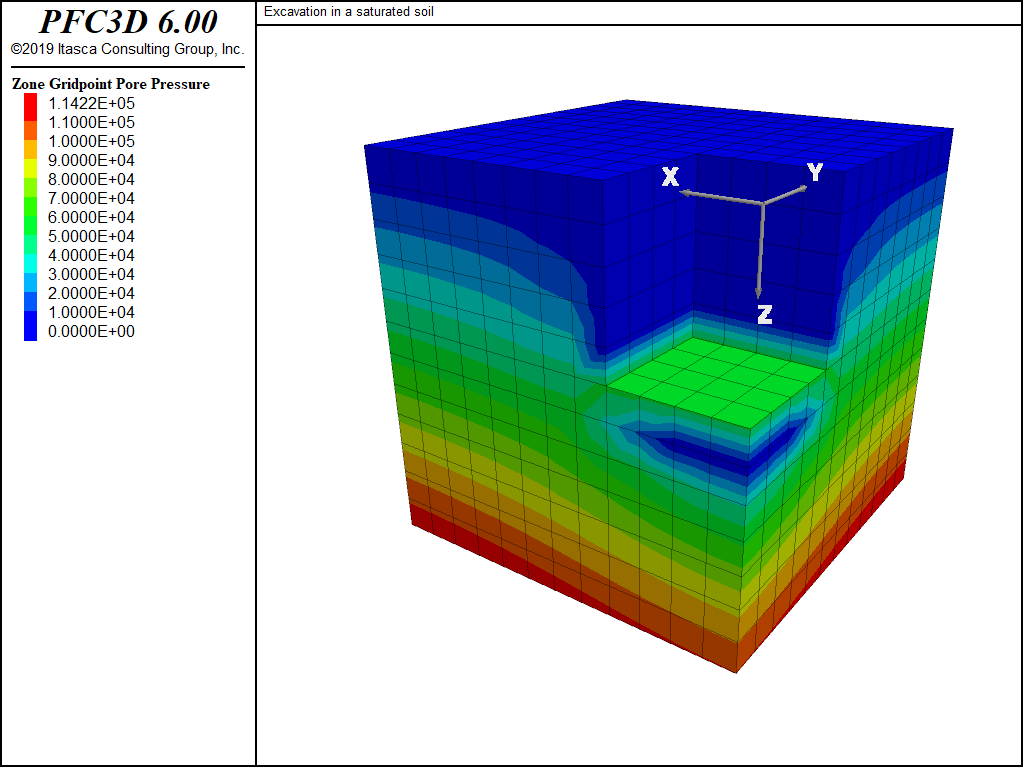Click the 7.0000E+04 legend value
The image size is (1024, 768).
(91, 198)
